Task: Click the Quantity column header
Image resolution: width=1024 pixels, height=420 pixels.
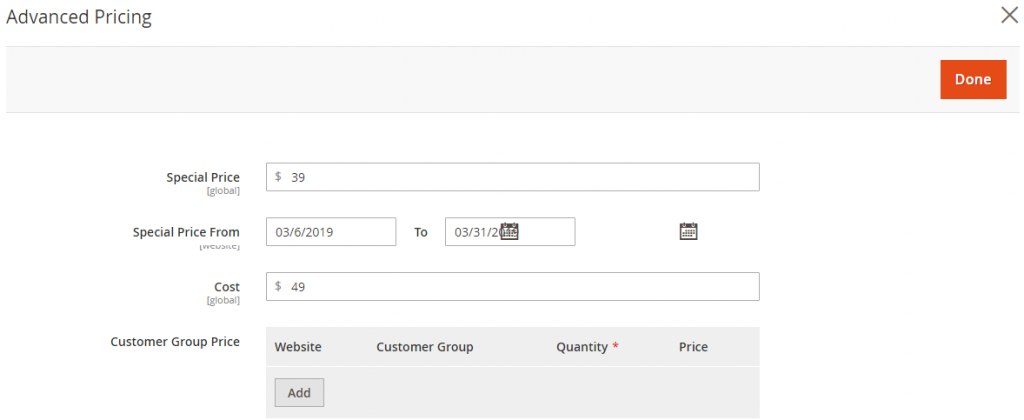Action: click(582, 347)
